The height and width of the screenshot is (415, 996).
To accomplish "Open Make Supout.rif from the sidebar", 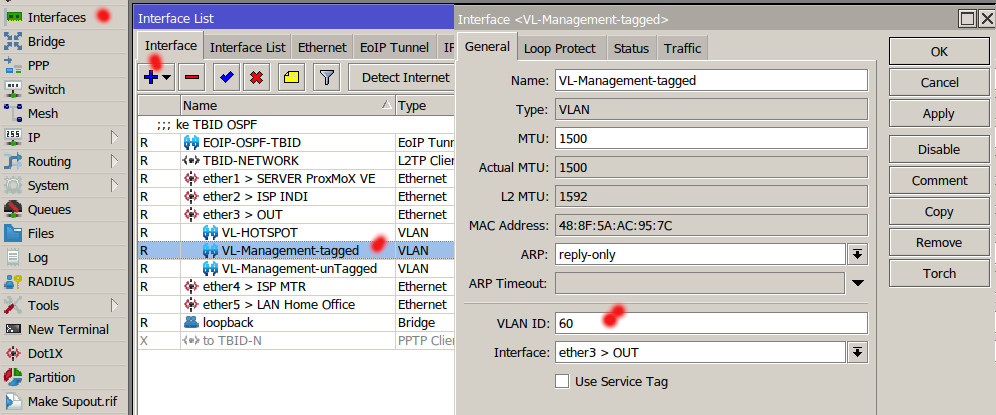I will tap(72, 402).
